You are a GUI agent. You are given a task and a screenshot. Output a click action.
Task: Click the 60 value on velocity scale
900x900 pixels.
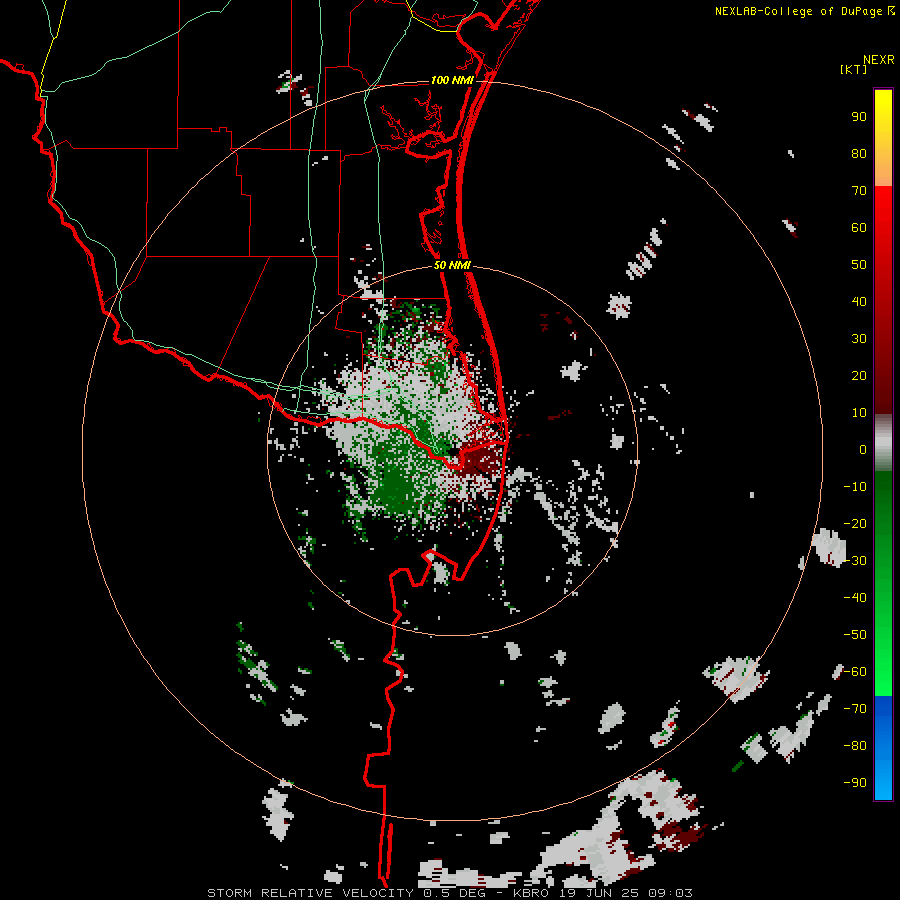click(859, 228)
